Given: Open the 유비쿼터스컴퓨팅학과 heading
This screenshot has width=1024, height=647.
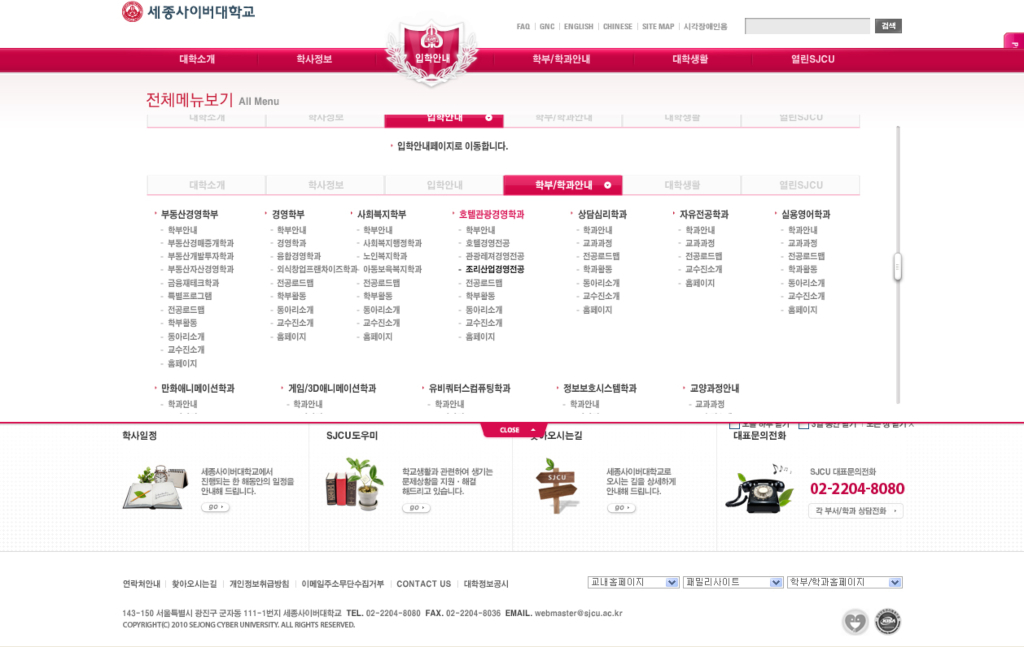Looking at the screenshot, I should pyautogui.click(x=470, y=388).
